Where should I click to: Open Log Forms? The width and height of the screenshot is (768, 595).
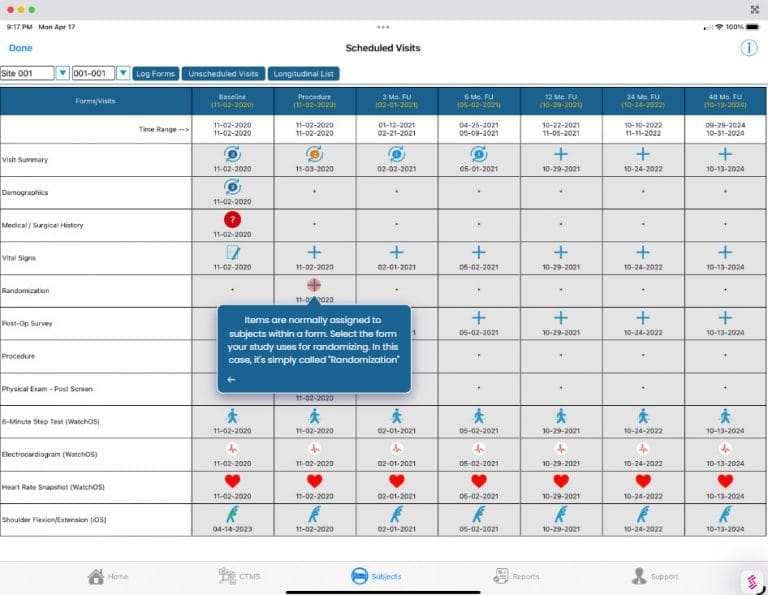156,73
